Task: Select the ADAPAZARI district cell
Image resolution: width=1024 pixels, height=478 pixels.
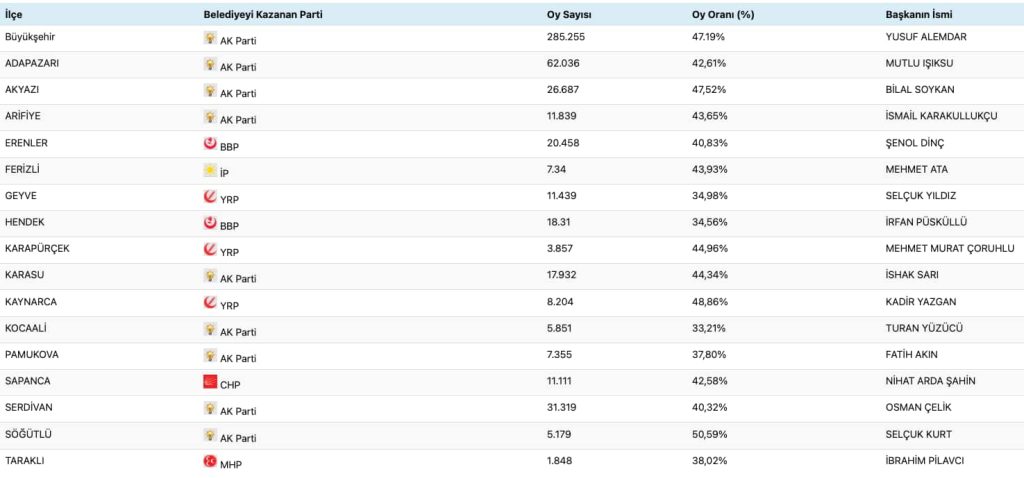Action: [x=35, y=64]
